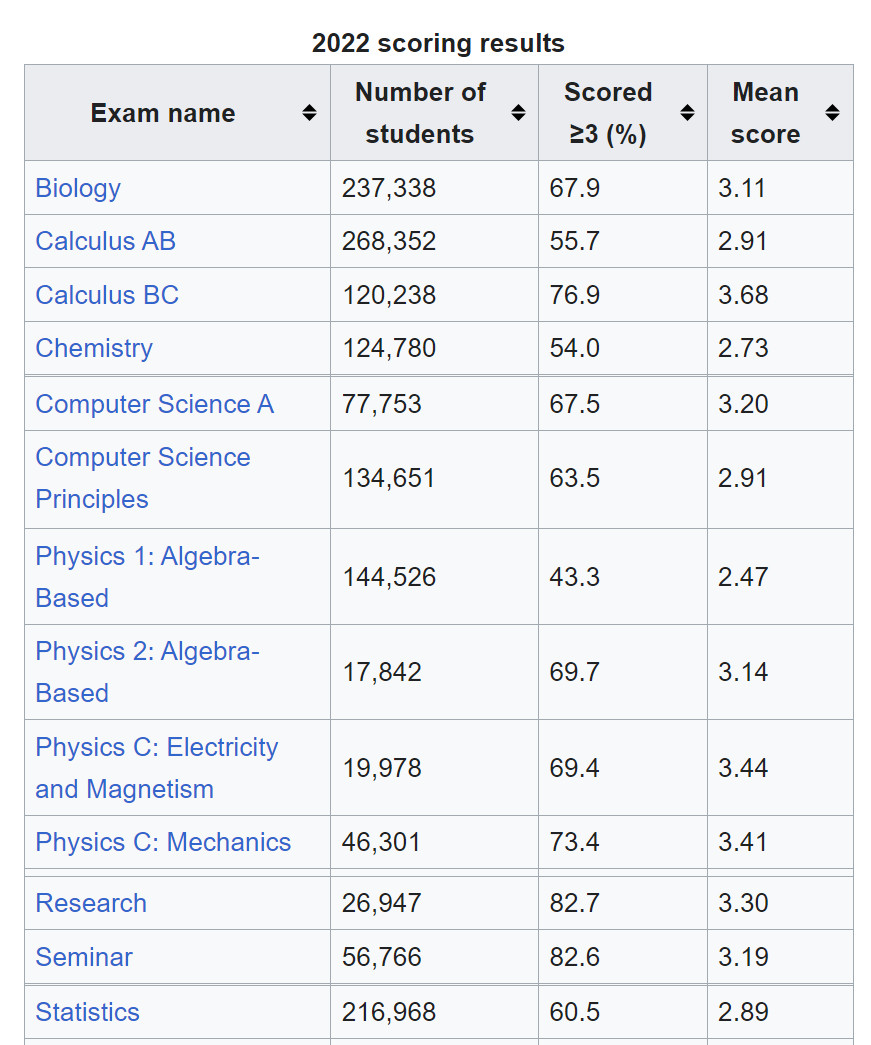This screenshot has width=871, height=1045.
Task: Click the Mean score column header
Action: click(765, 113)
